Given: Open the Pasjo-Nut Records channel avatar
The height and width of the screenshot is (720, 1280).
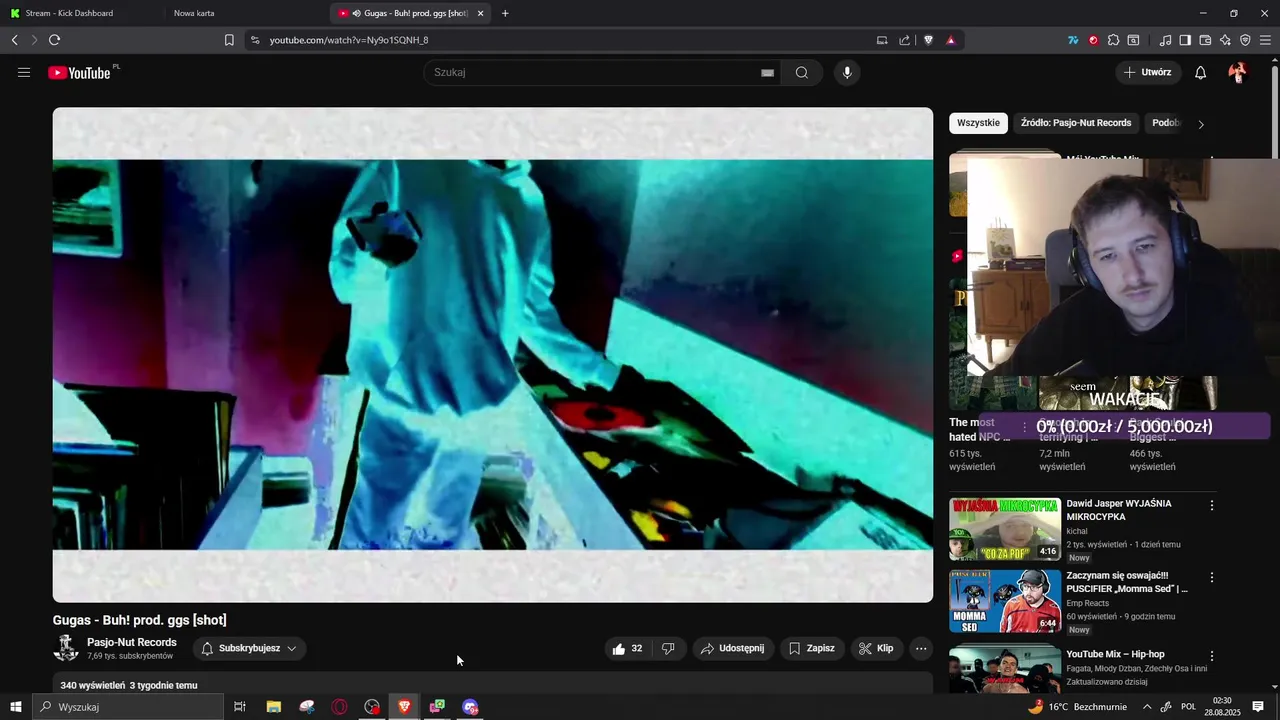Looking at the screenshot, I should tap(66, 648).
